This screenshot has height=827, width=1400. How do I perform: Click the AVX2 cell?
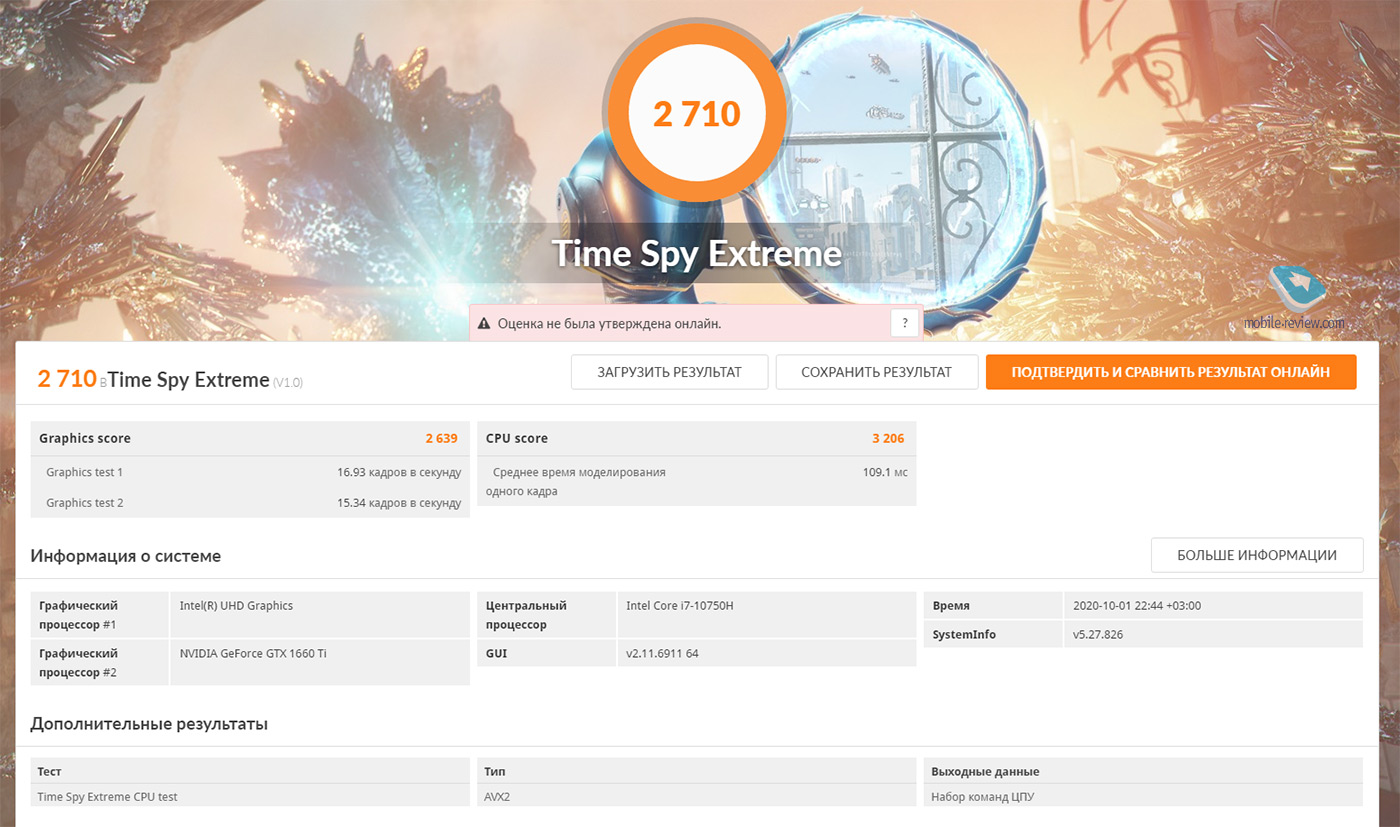coord(697,796)
